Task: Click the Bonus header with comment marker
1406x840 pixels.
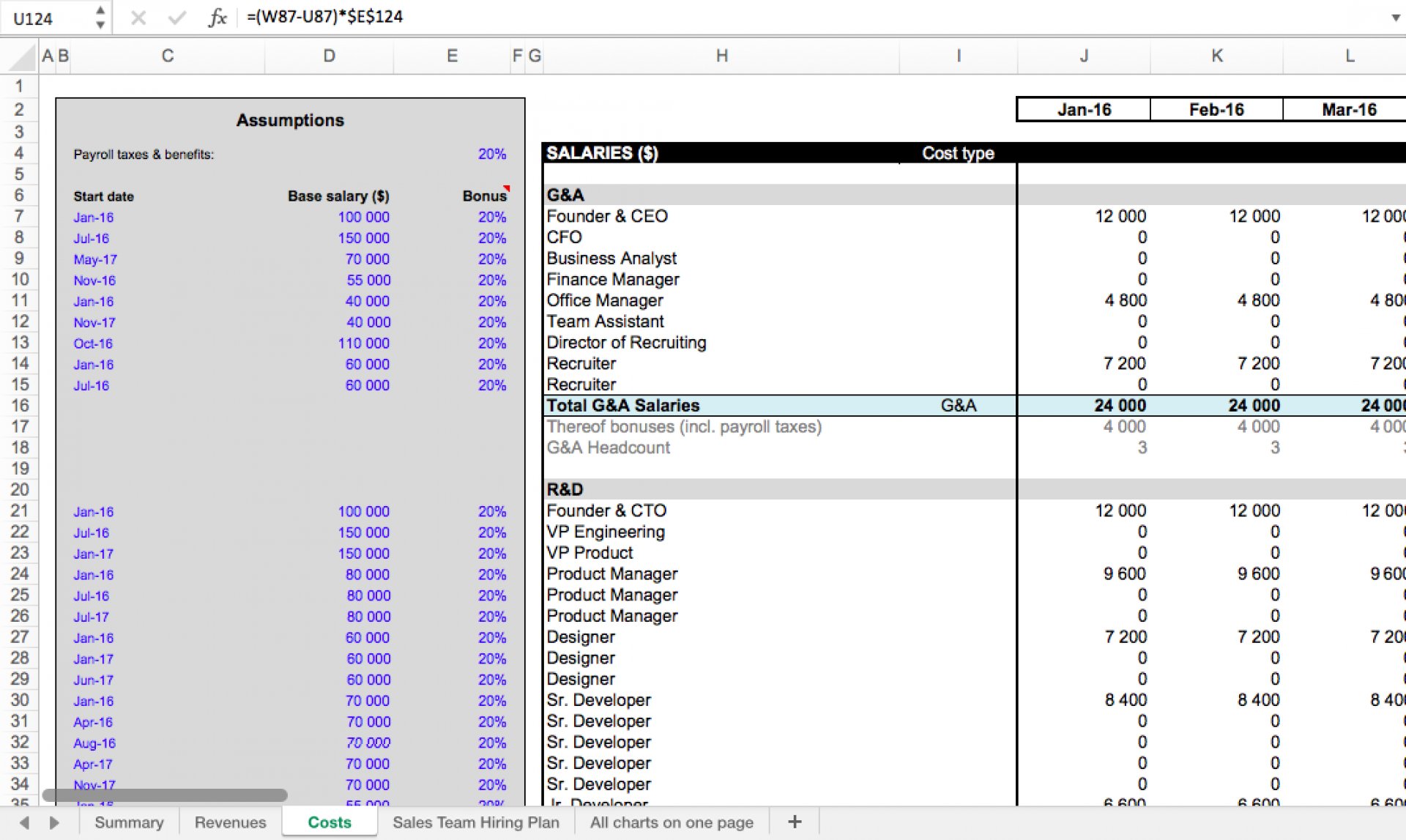Action: click(x=485, y=196)
